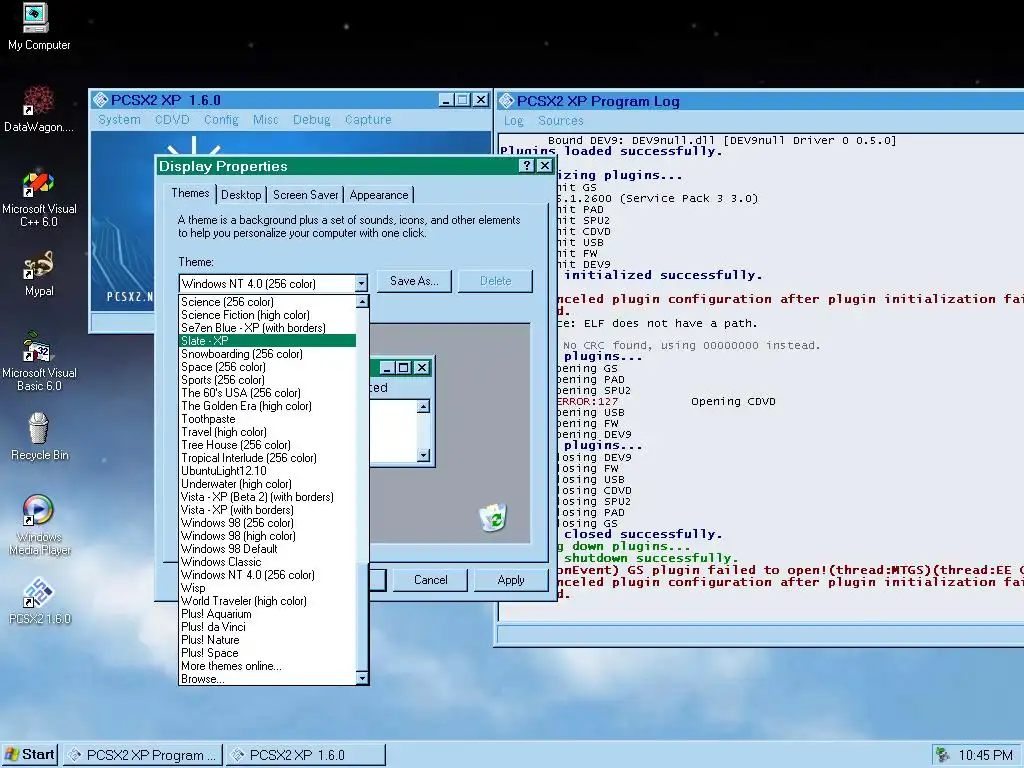Click the recycle bin icon in theme preview
This screenshot has height=768, width=1024.
coord(492,517)
